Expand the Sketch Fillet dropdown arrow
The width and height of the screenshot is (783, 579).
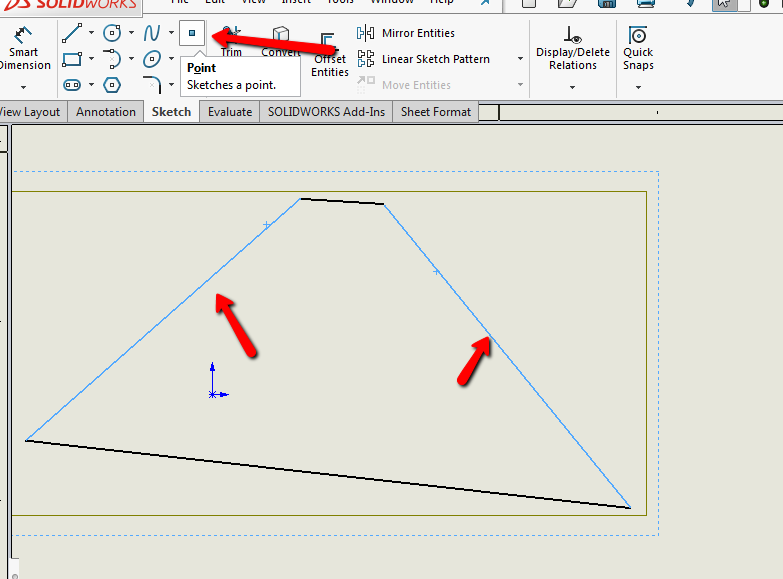coord(171,85)
